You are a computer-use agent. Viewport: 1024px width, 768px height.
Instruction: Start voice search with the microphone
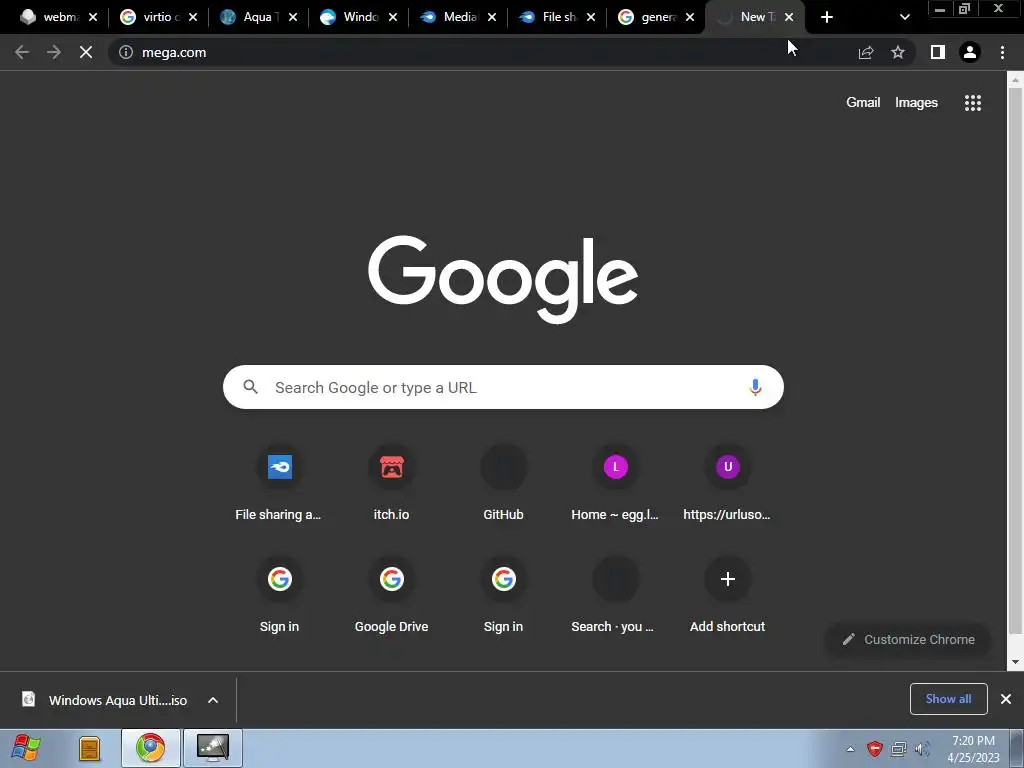click(755, 387)
